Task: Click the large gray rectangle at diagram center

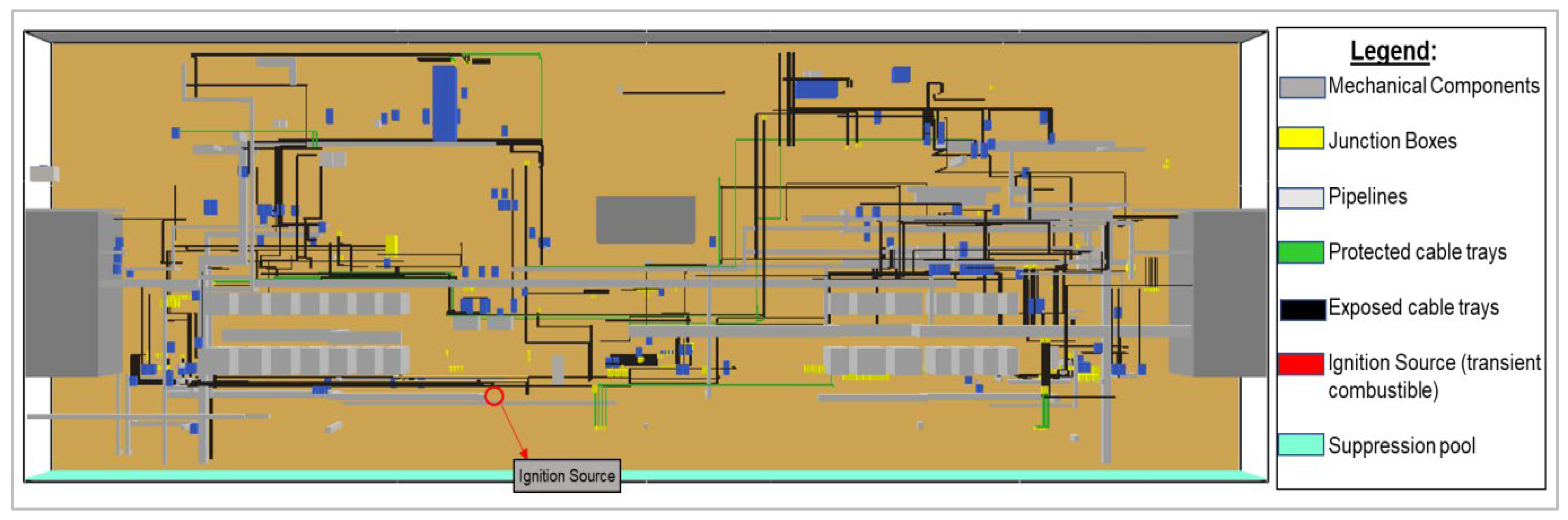Action: pyautogui.click(x=645, y=220)
